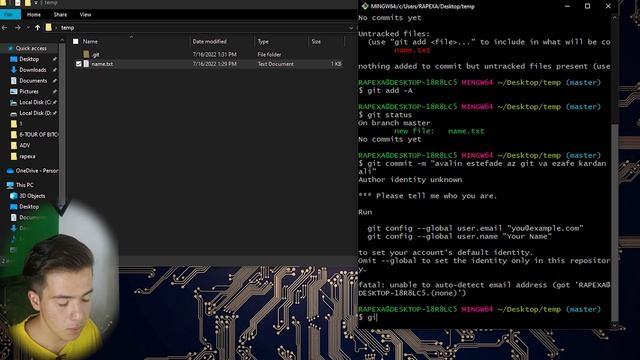Click 'Author identity unknown' in terminal

coord(410,180)
